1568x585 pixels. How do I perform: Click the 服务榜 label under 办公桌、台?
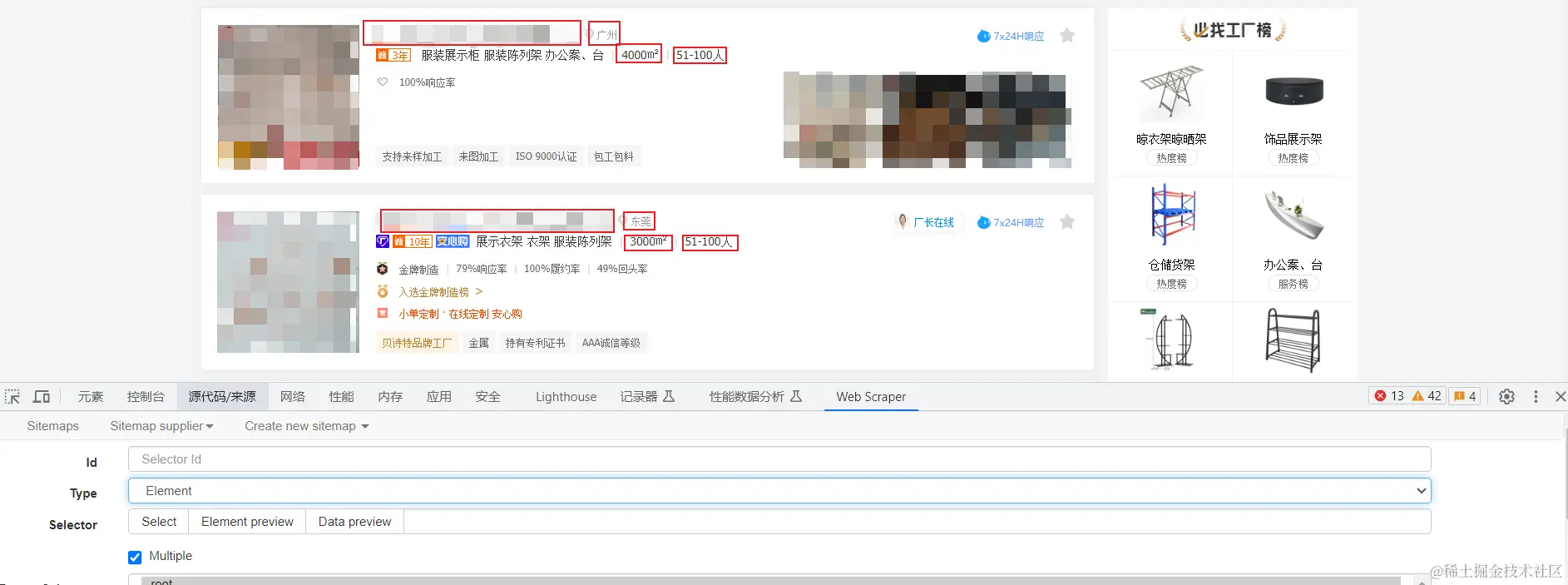click(1293, 284)
